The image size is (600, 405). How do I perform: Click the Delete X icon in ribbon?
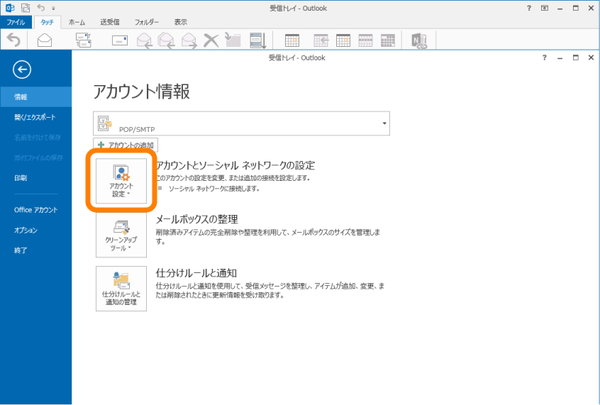pyautogui.click(x=211, y=40)
